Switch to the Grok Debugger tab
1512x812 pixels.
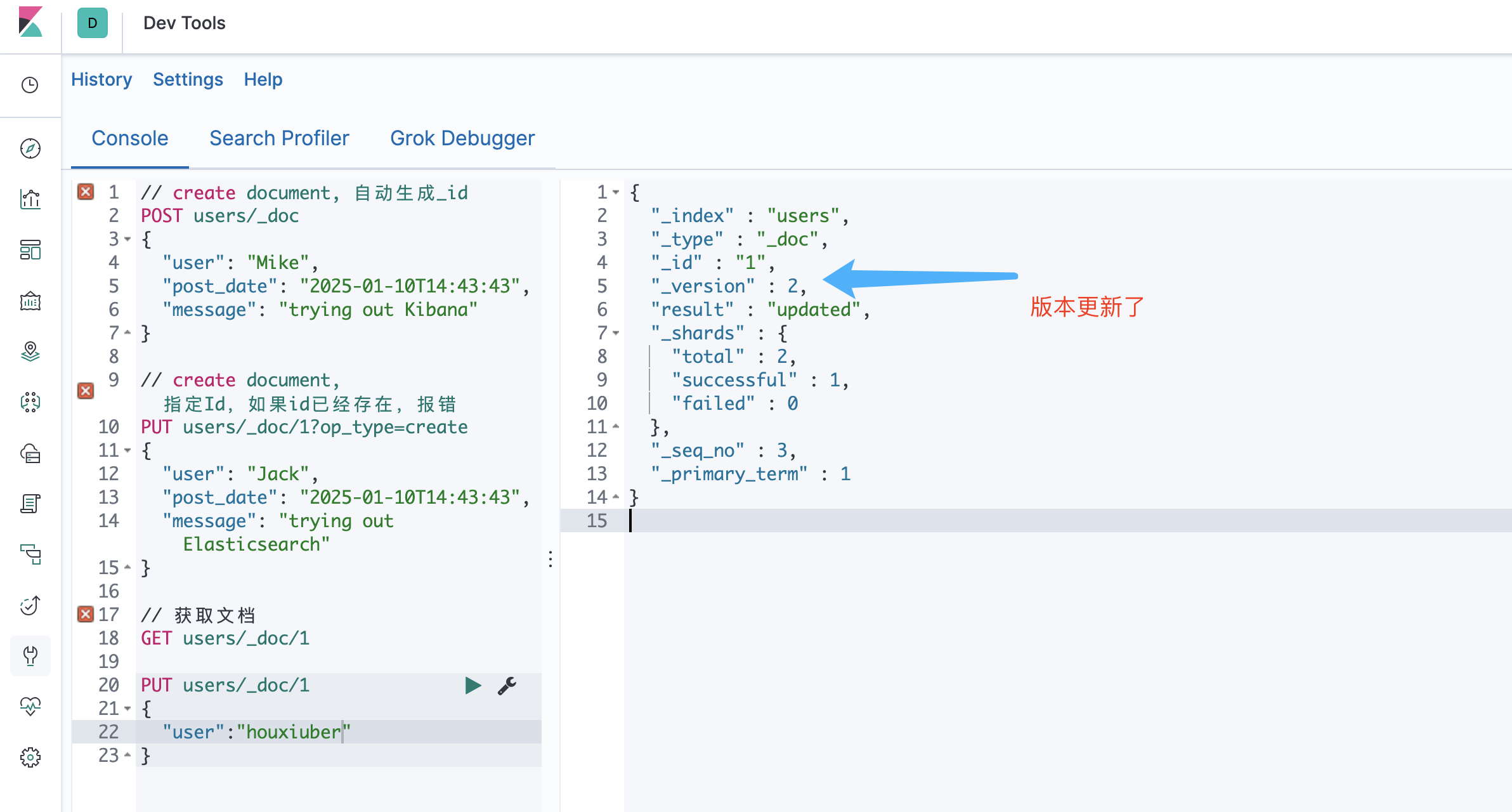(462, 138)
